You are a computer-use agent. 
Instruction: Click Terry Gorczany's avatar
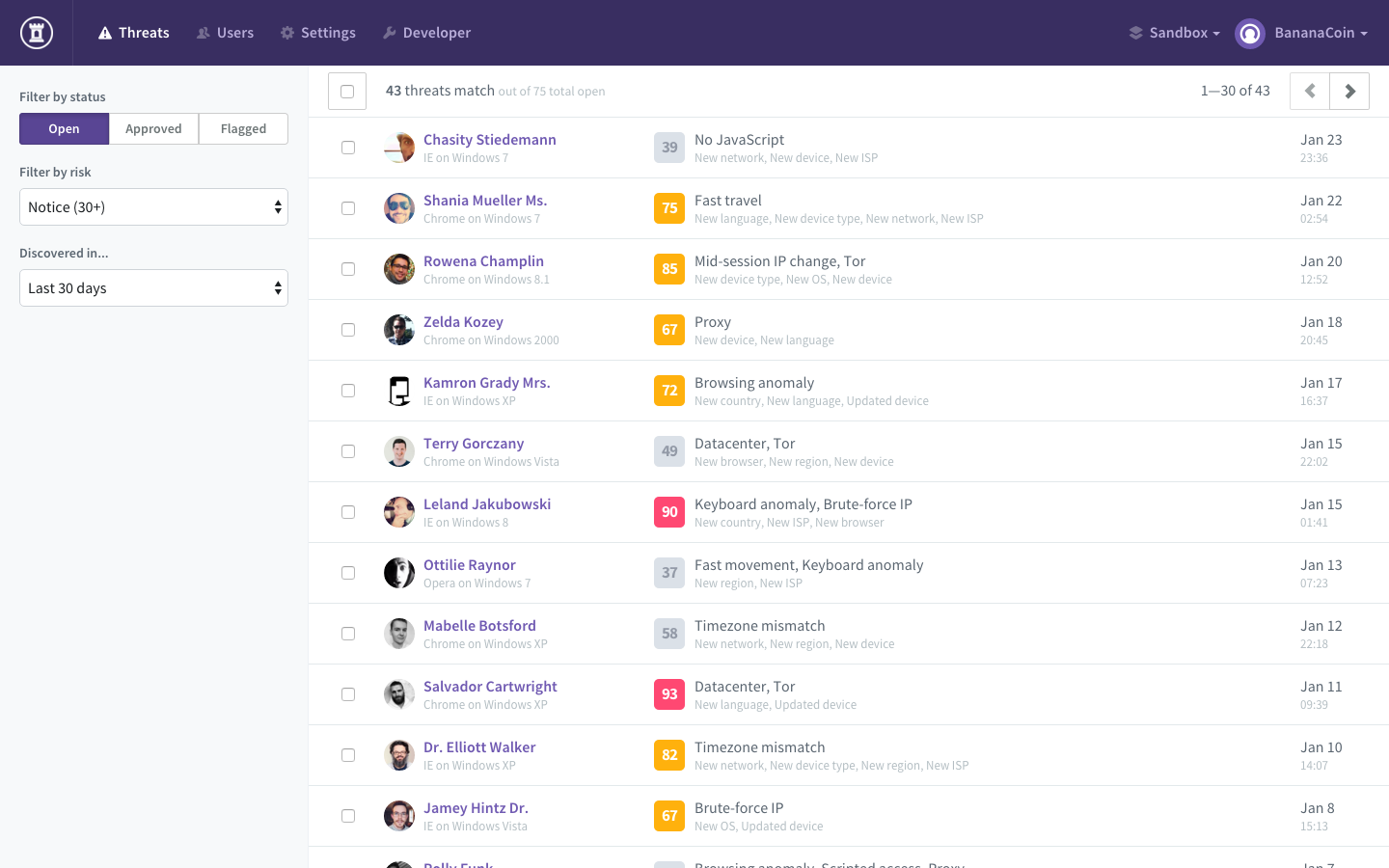pyautogui.click(x=399, y=451)
